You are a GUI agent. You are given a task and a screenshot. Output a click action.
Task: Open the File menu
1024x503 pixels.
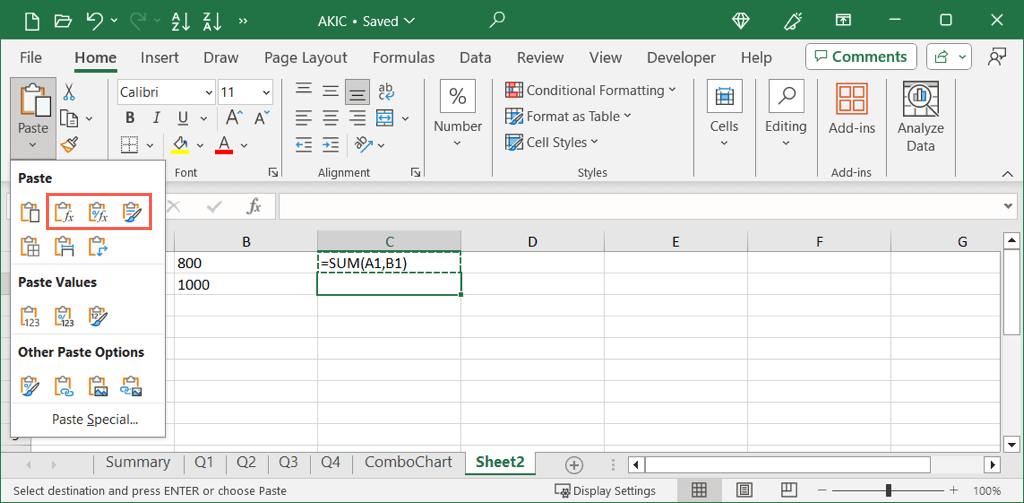[31, 57]
